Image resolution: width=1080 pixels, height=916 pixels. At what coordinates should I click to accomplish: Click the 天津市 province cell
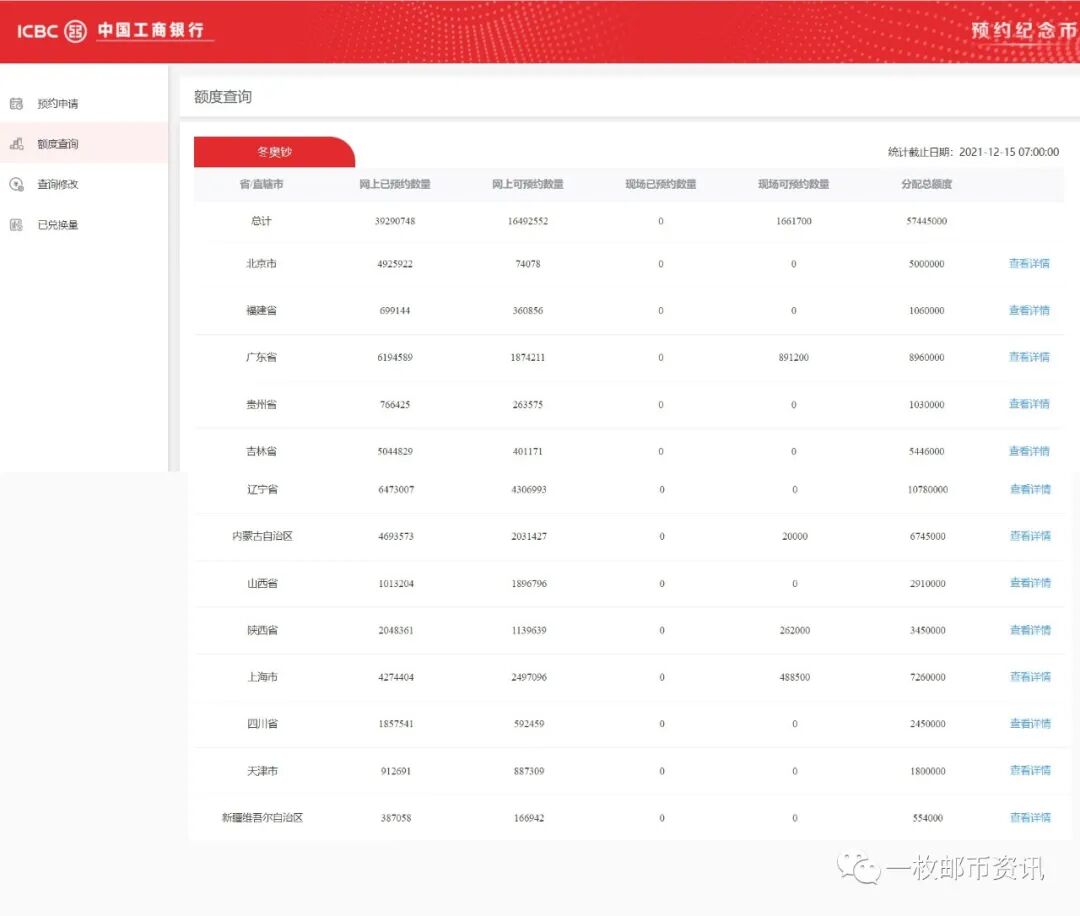click(262, 771)
